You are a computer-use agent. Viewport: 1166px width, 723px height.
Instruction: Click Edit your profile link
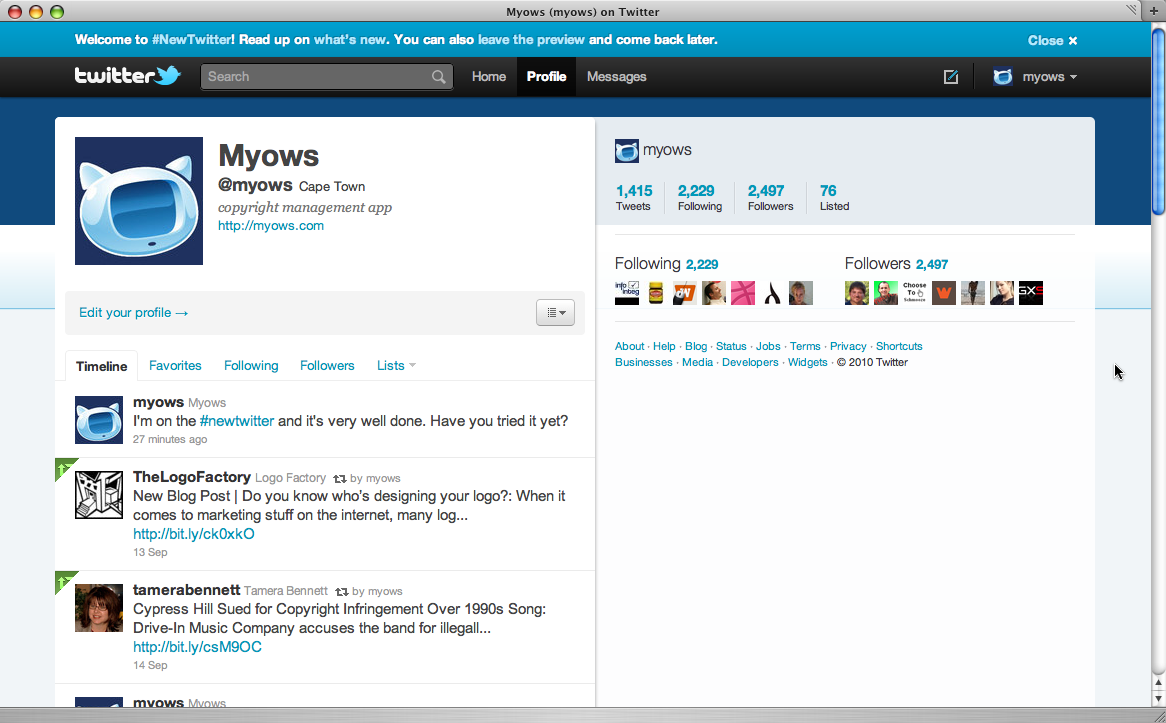pyautogui.click(x=134, y=313)
